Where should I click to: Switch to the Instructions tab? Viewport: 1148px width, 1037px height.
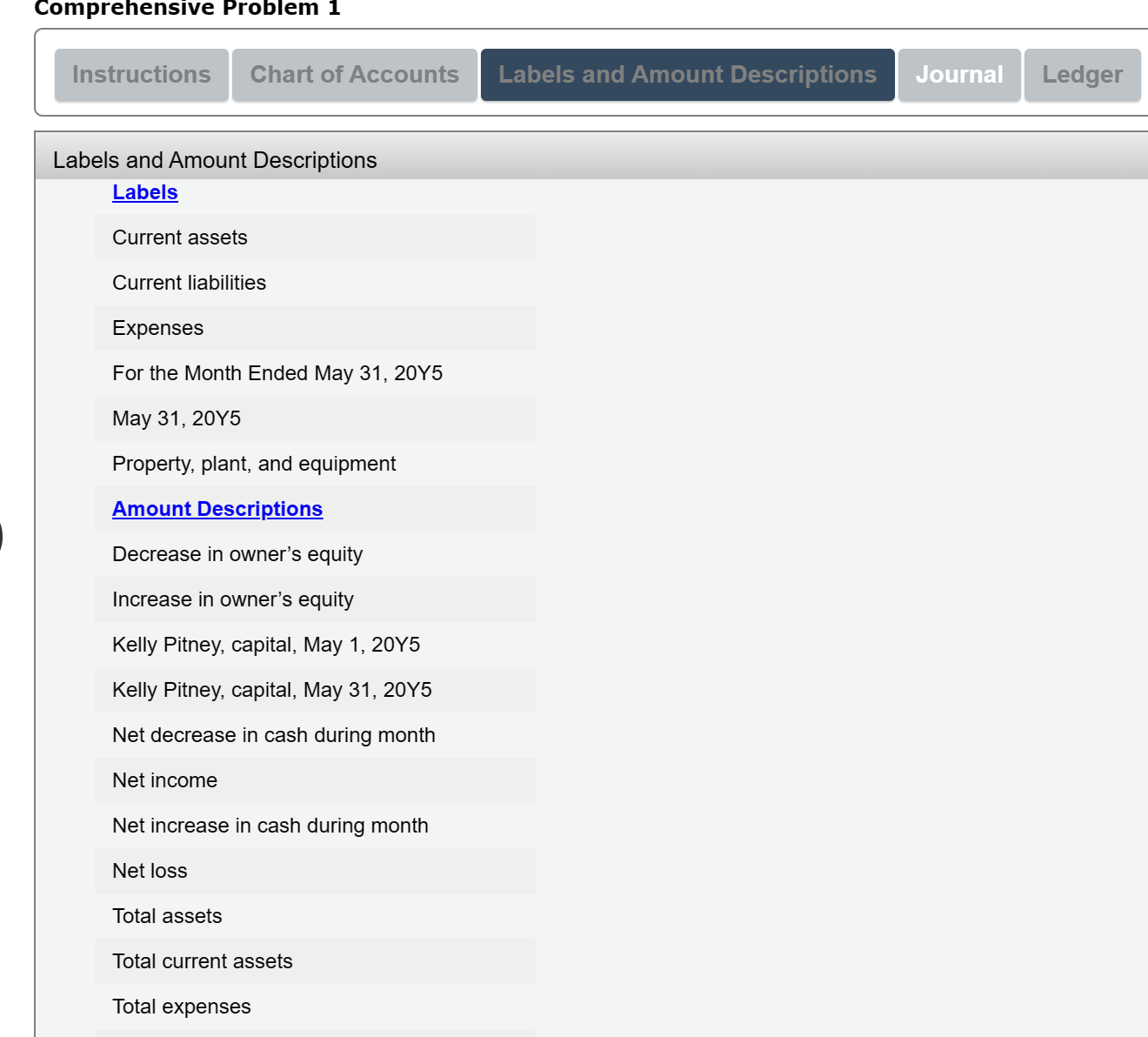[x=141, y=75]
